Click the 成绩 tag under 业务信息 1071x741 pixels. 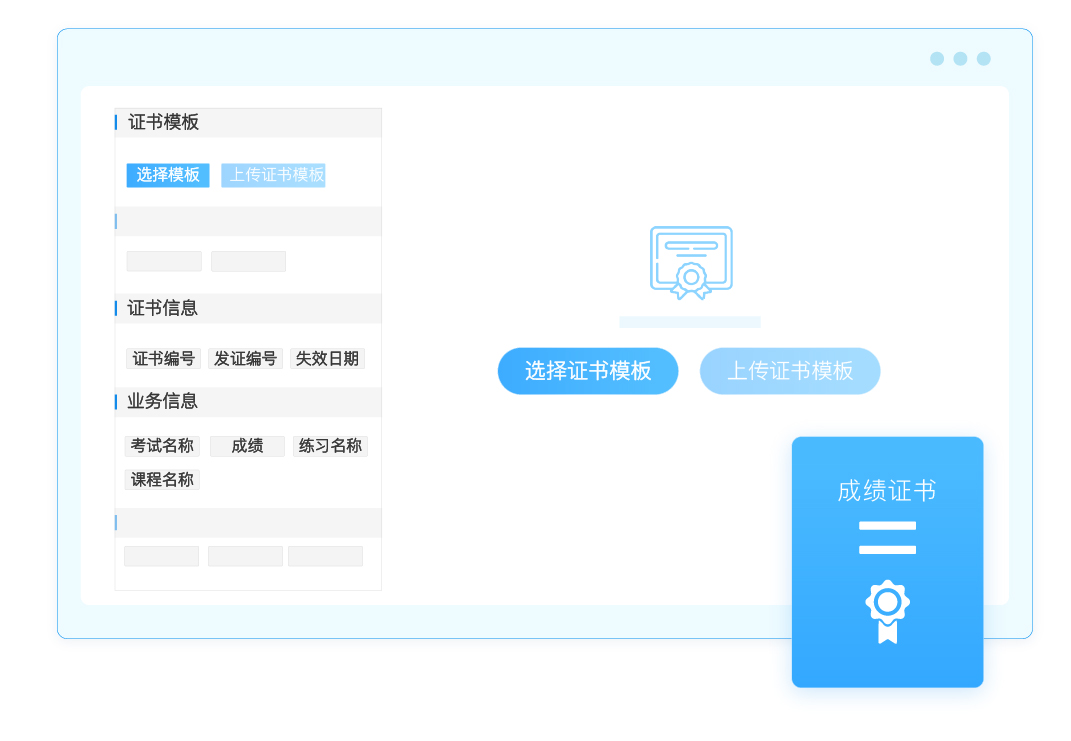[x=247, y=446]
